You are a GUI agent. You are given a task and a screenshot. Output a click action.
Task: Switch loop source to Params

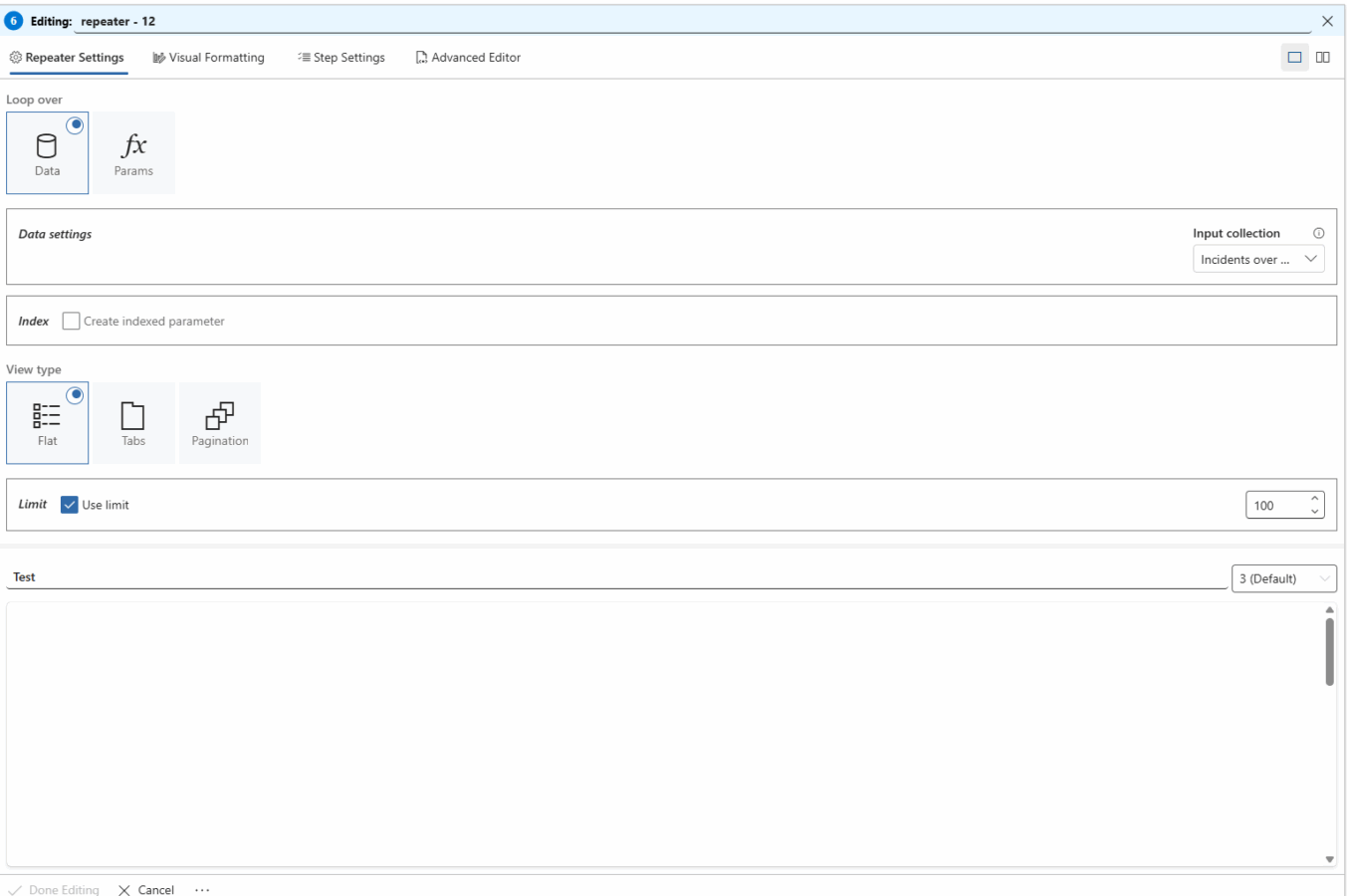coord(133,152)
